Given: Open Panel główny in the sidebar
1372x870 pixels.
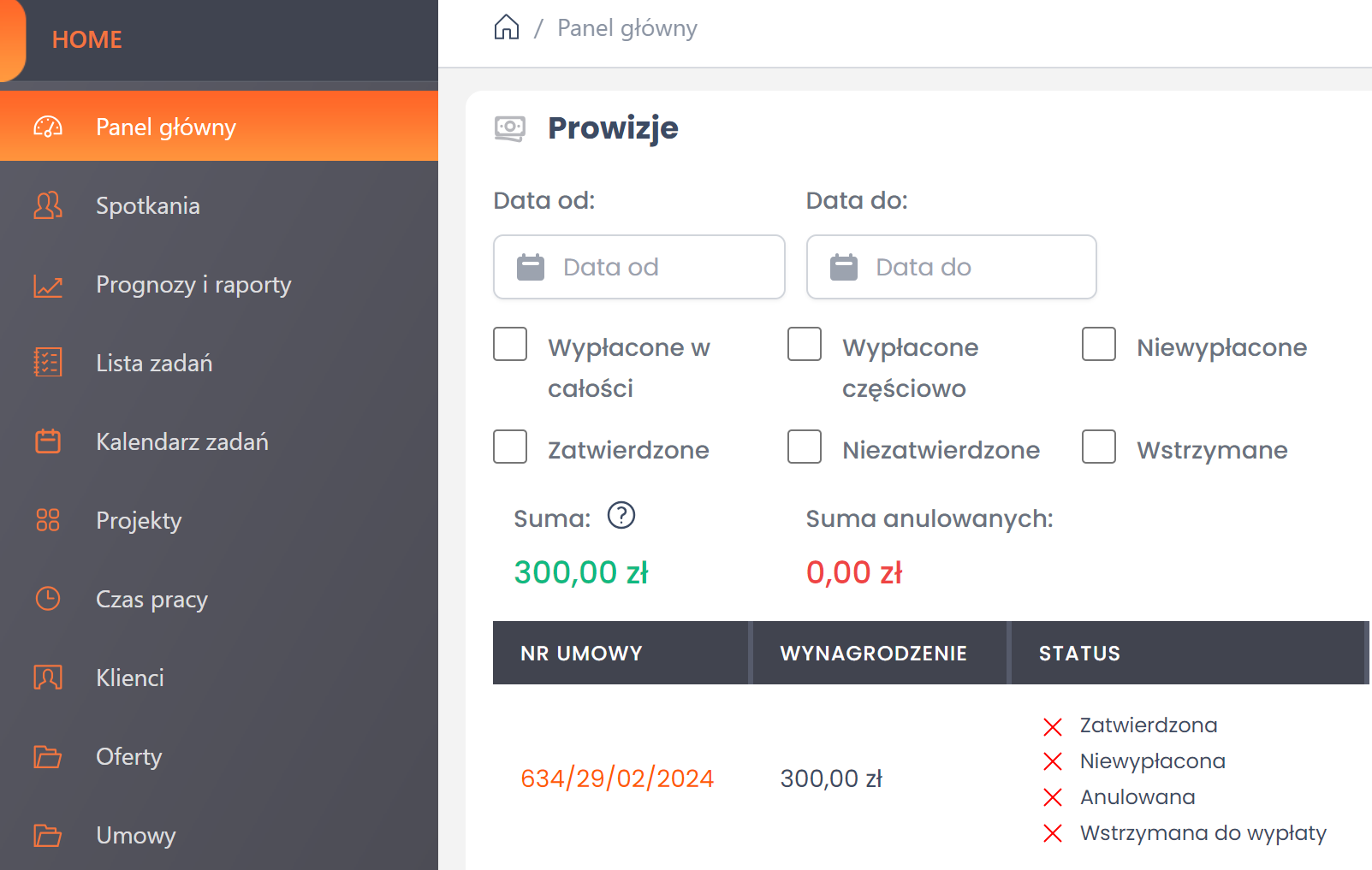Looking at the screenshot, I should [x=166, y=127].
